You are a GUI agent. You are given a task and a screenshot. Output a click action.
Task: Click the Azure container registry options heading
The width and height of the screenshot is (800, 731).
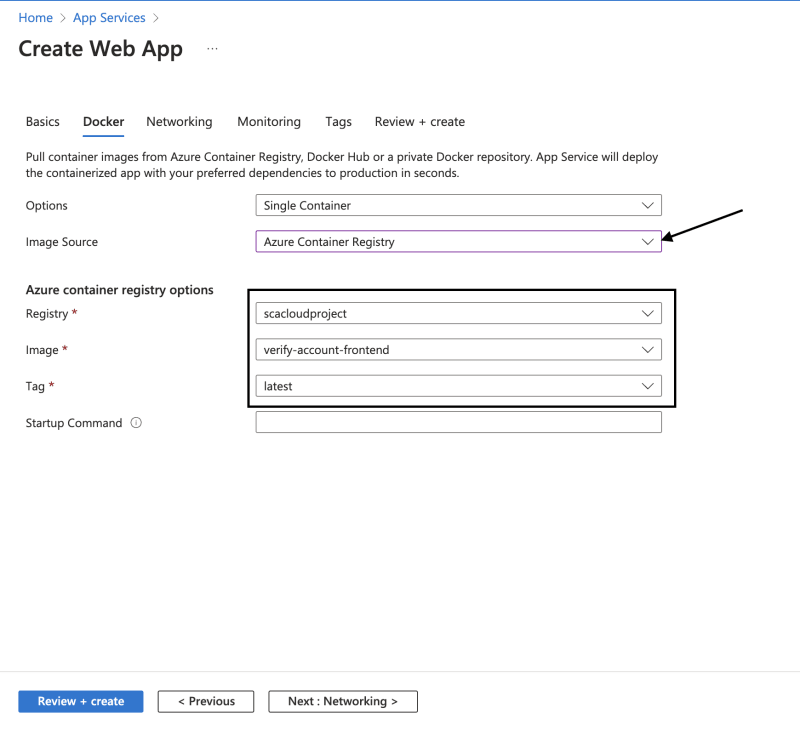click(119, 290)
